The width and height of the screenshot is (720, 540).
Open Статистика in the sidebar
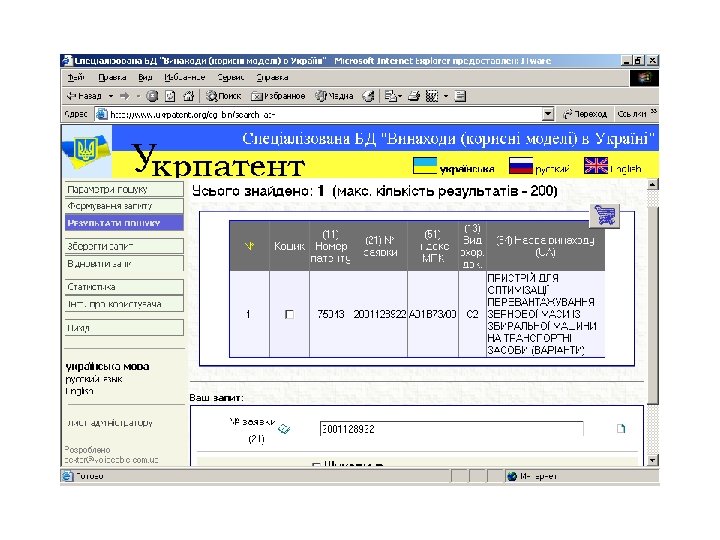[x=124, y=287]
